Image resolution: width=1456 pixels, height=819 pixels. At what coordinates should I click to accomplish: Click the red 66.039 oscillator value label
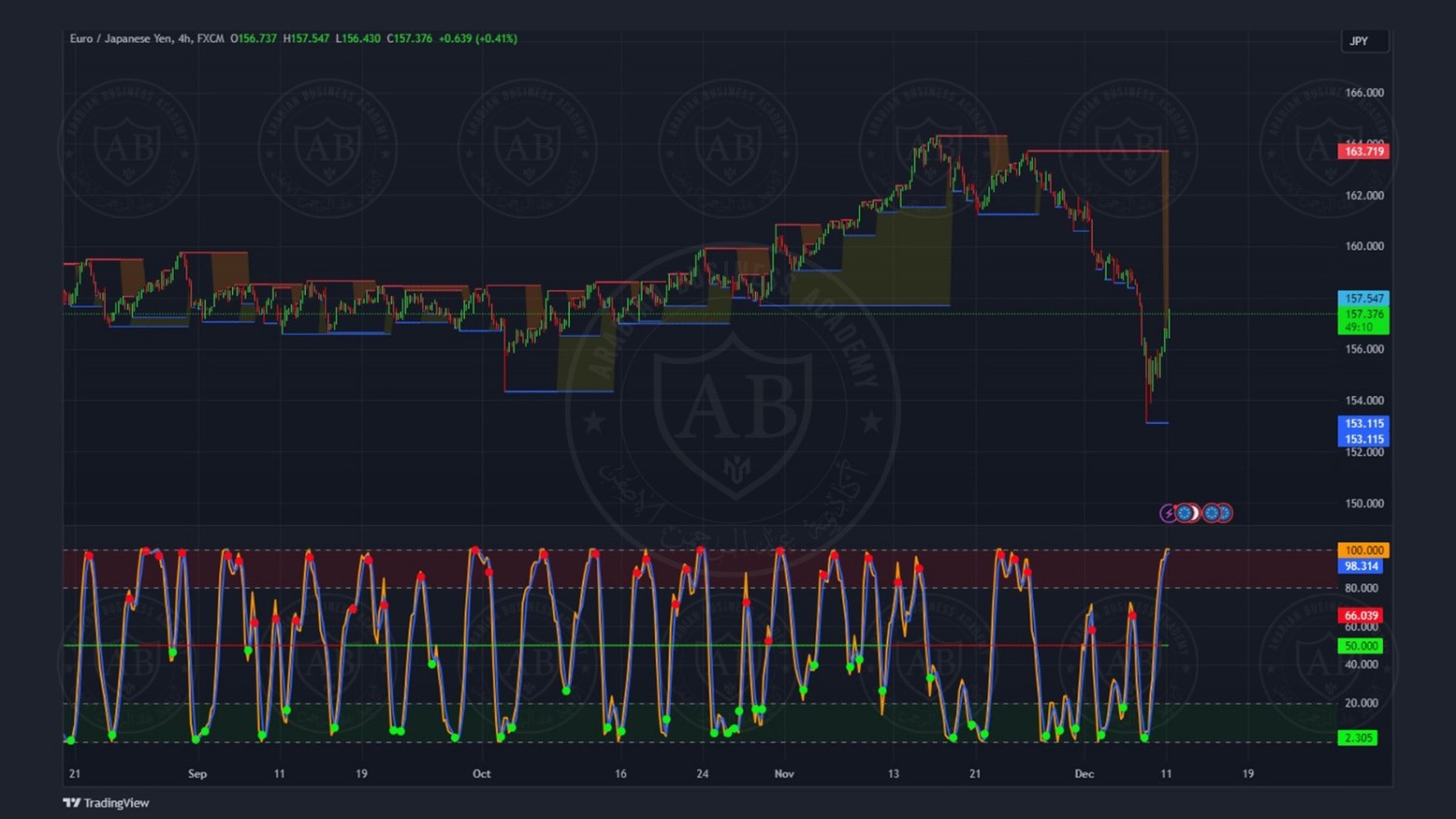click(1361, 615)
